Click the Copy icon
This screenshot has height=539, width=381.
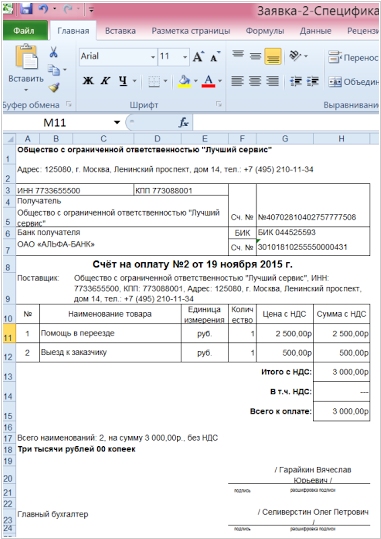pyautogui.click(x=53, y=70)
